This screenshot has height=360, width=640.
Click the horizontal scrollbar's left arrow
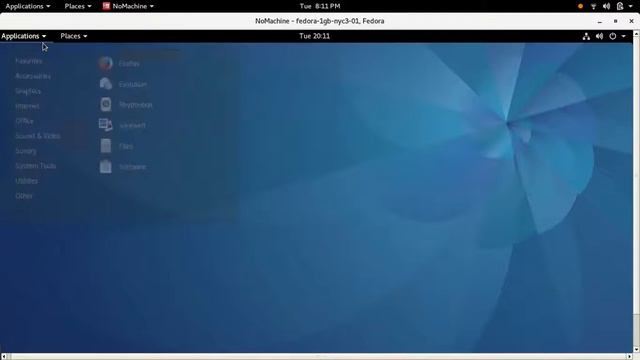coord(3,357)
